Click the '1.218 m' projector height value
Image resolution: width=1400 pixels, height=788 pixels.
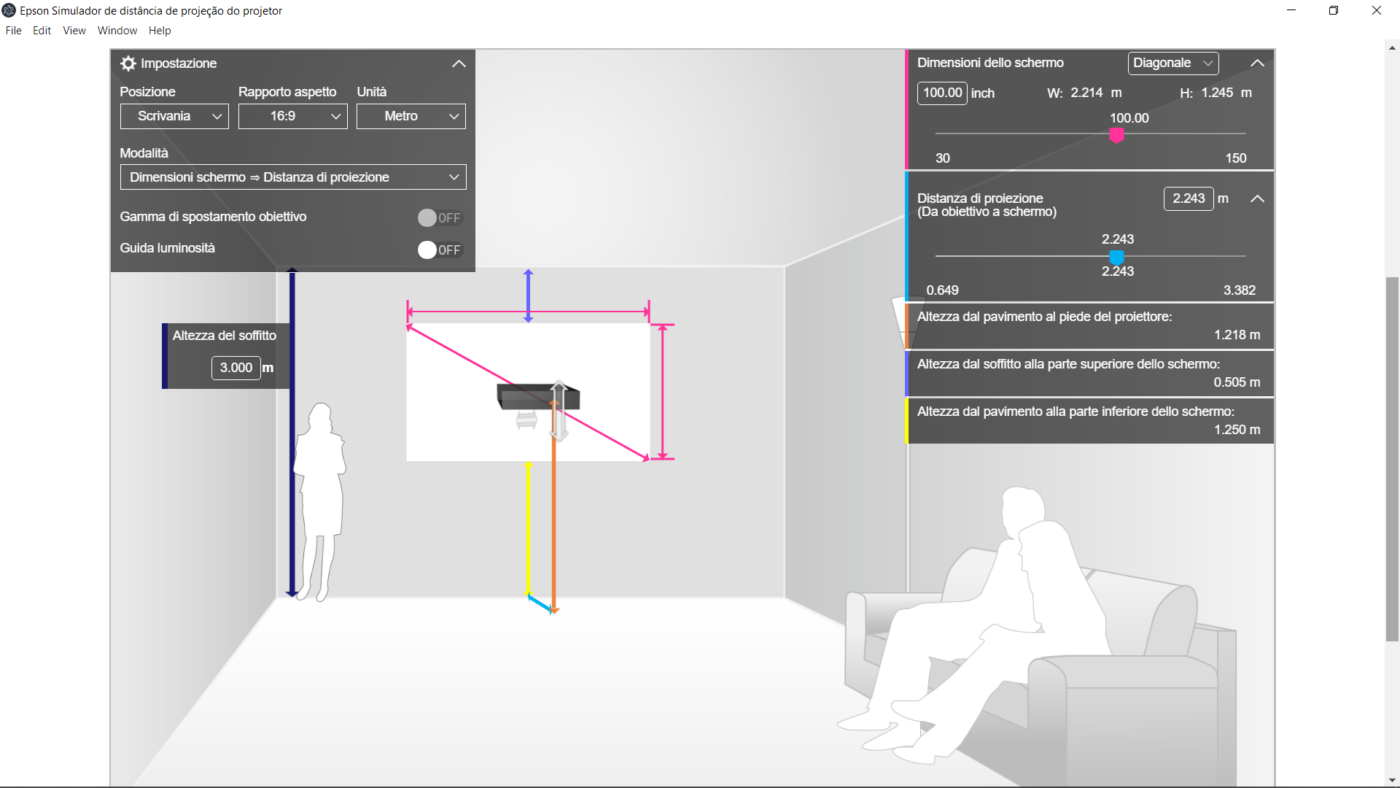(1237, 335)
